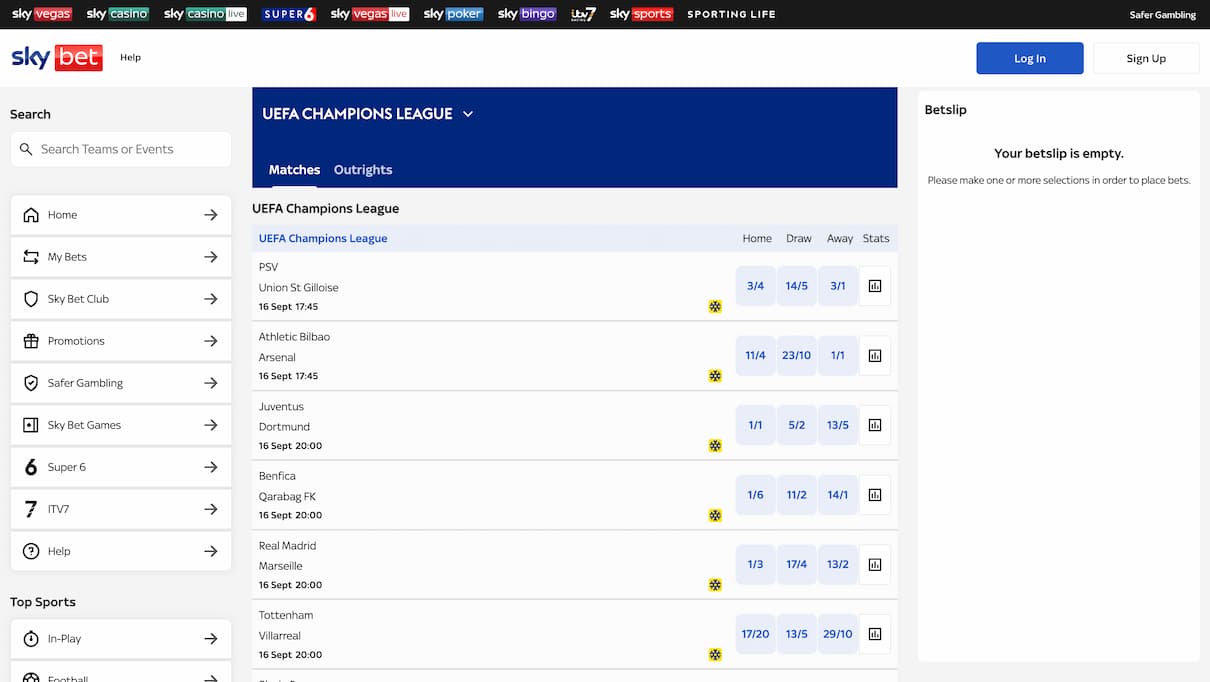Viewport: 1210px width, 682px height.
Task: Select Villarreal away odds 29/10
Action: point(838,633)
